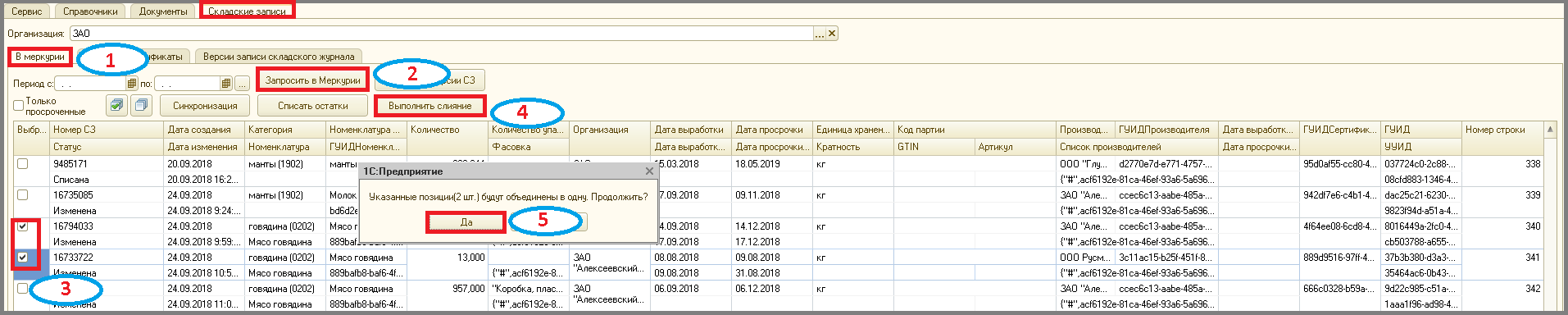Select cell with number 16735085

click(107, 195)
